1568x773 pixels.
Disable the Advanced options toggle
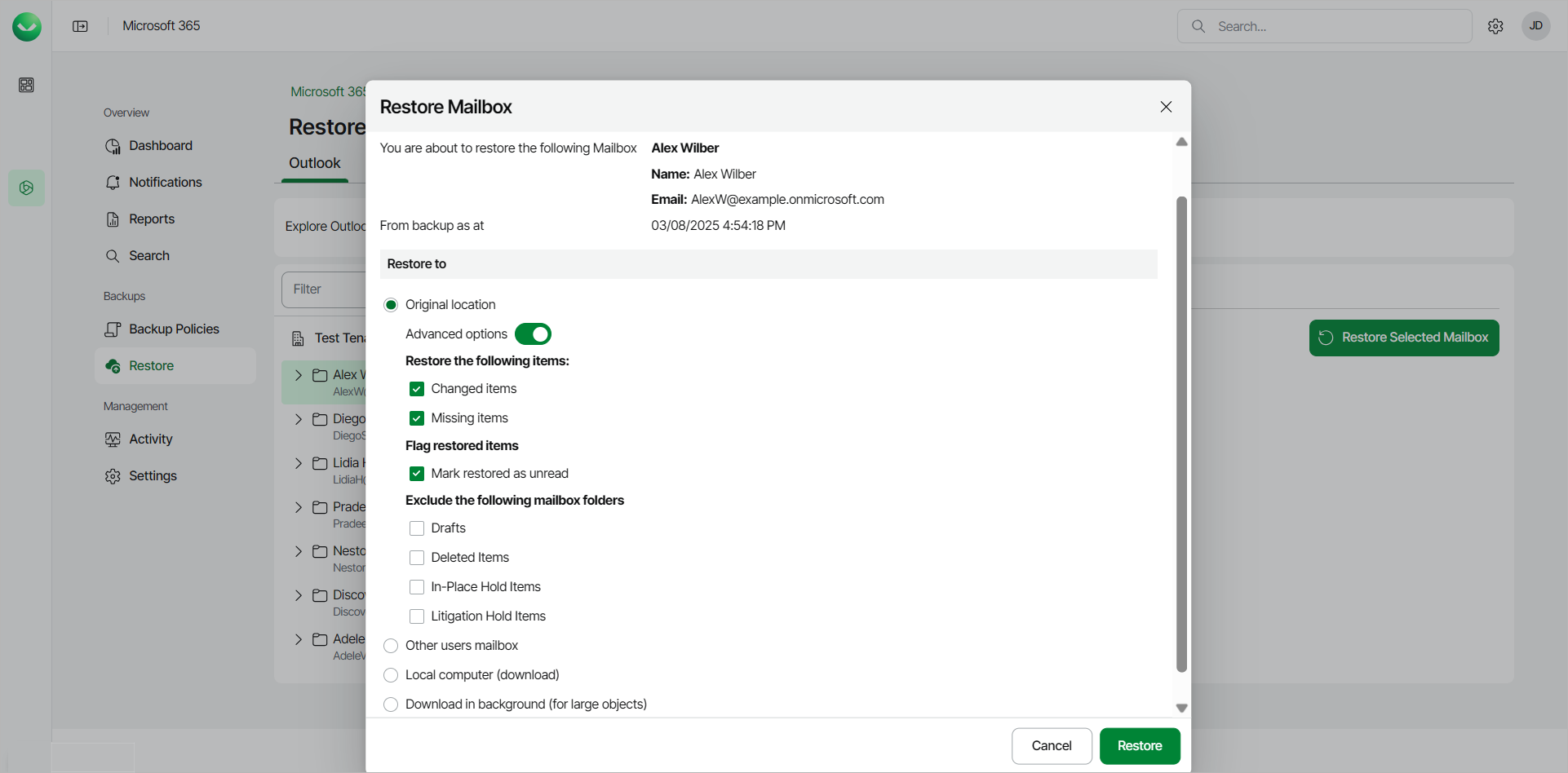pyautogui.click(x=533, y=334)
